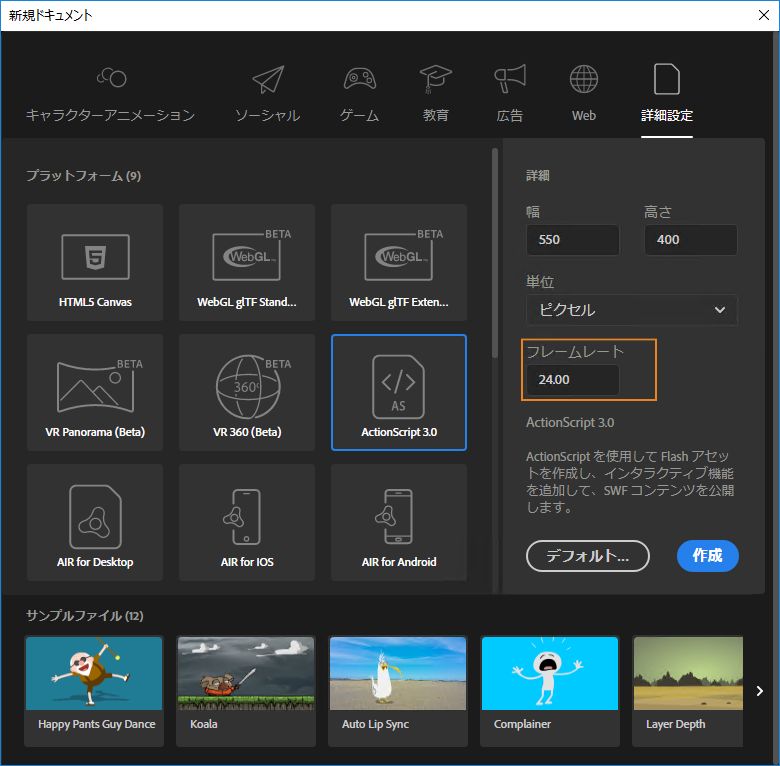Choose the HTML5 Canvas platform icon
This screenshot has height=766, width=780.
click(x=95, y=262)
